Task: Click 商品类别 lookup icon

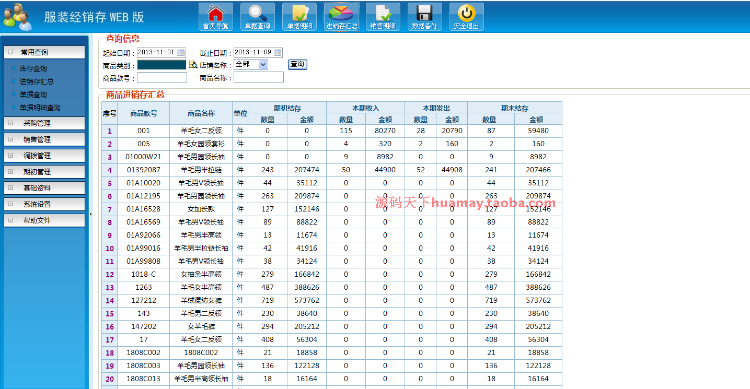Action: click(x=193, y=65)
